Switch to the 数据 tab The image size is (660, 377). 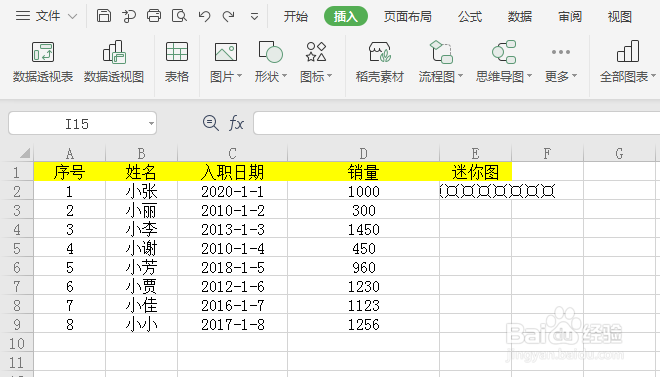(520, 16)
